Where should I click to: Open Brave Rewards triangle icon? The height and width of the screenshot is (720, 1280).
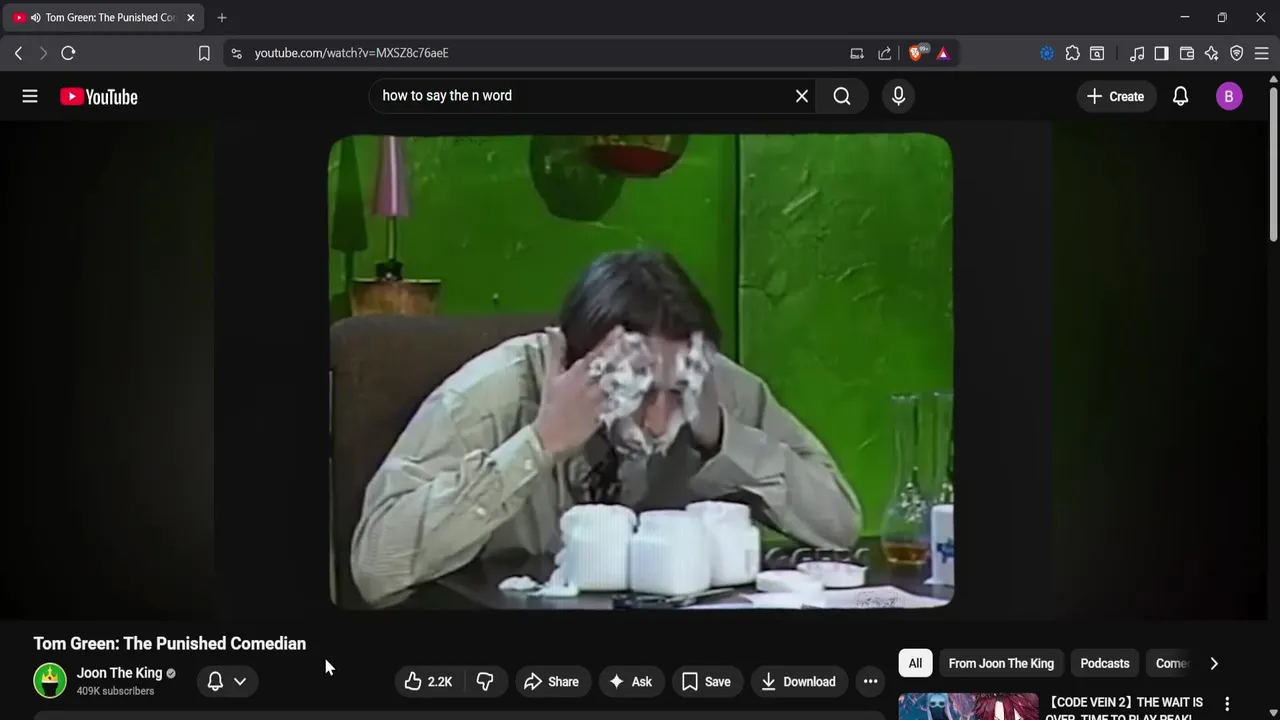pyautogui.click(x=943, y=53)
